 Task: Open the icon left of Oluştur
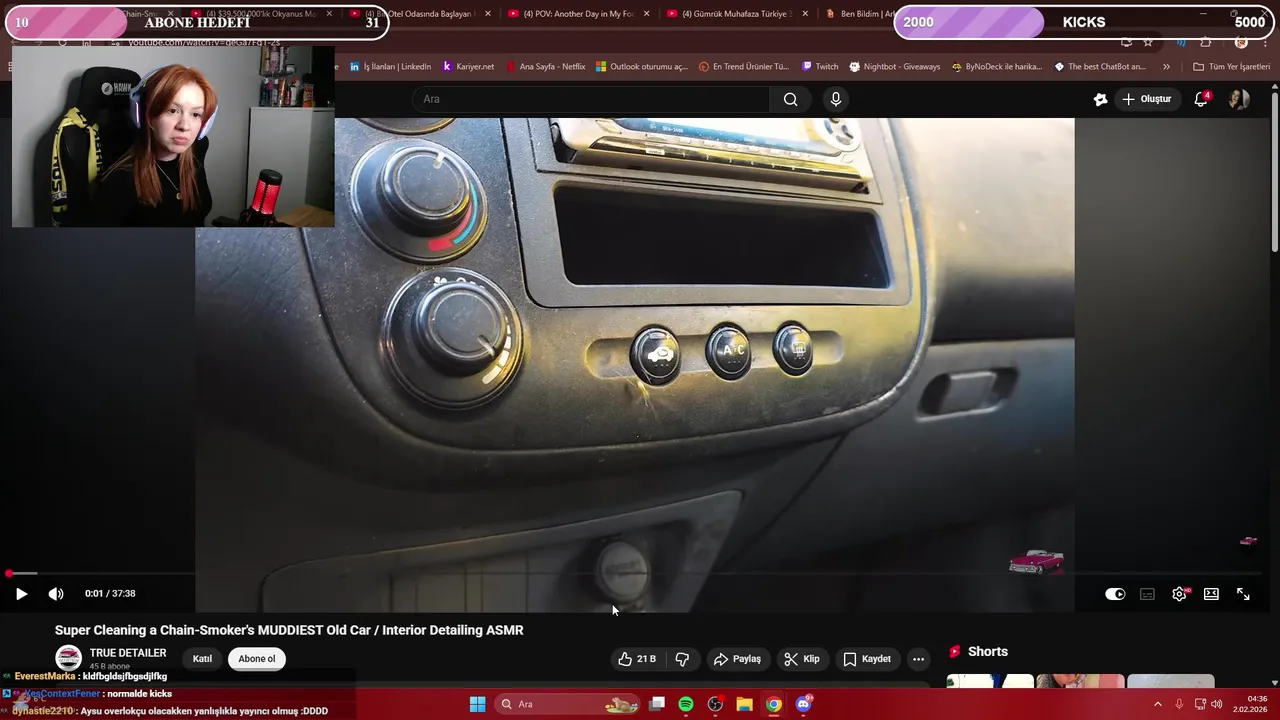(x=1100, y=99)
